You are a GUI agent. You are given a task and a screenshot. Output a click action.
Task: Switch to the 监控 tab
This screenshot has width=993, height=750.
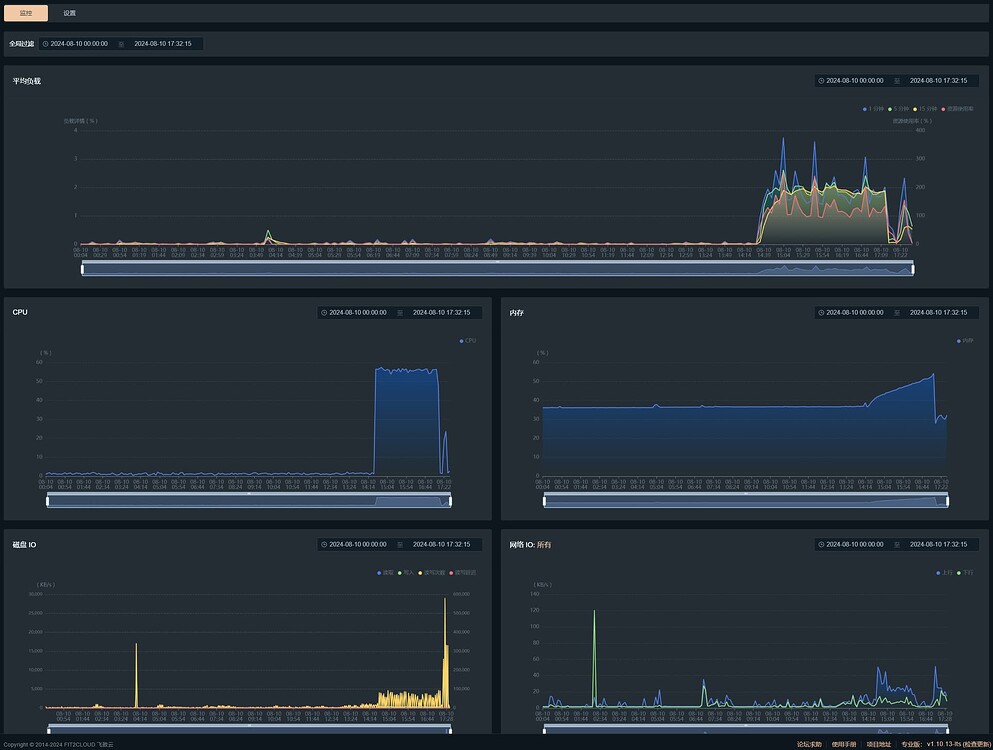click(x=26, y=13)
